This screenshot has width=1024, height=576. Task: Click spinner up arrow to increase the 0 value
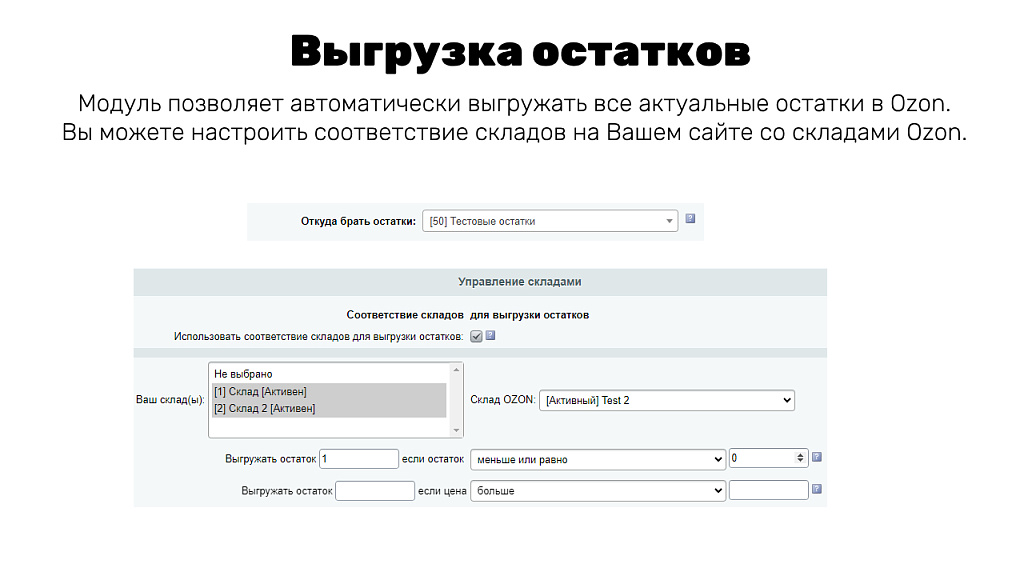(x=801, y=453)
